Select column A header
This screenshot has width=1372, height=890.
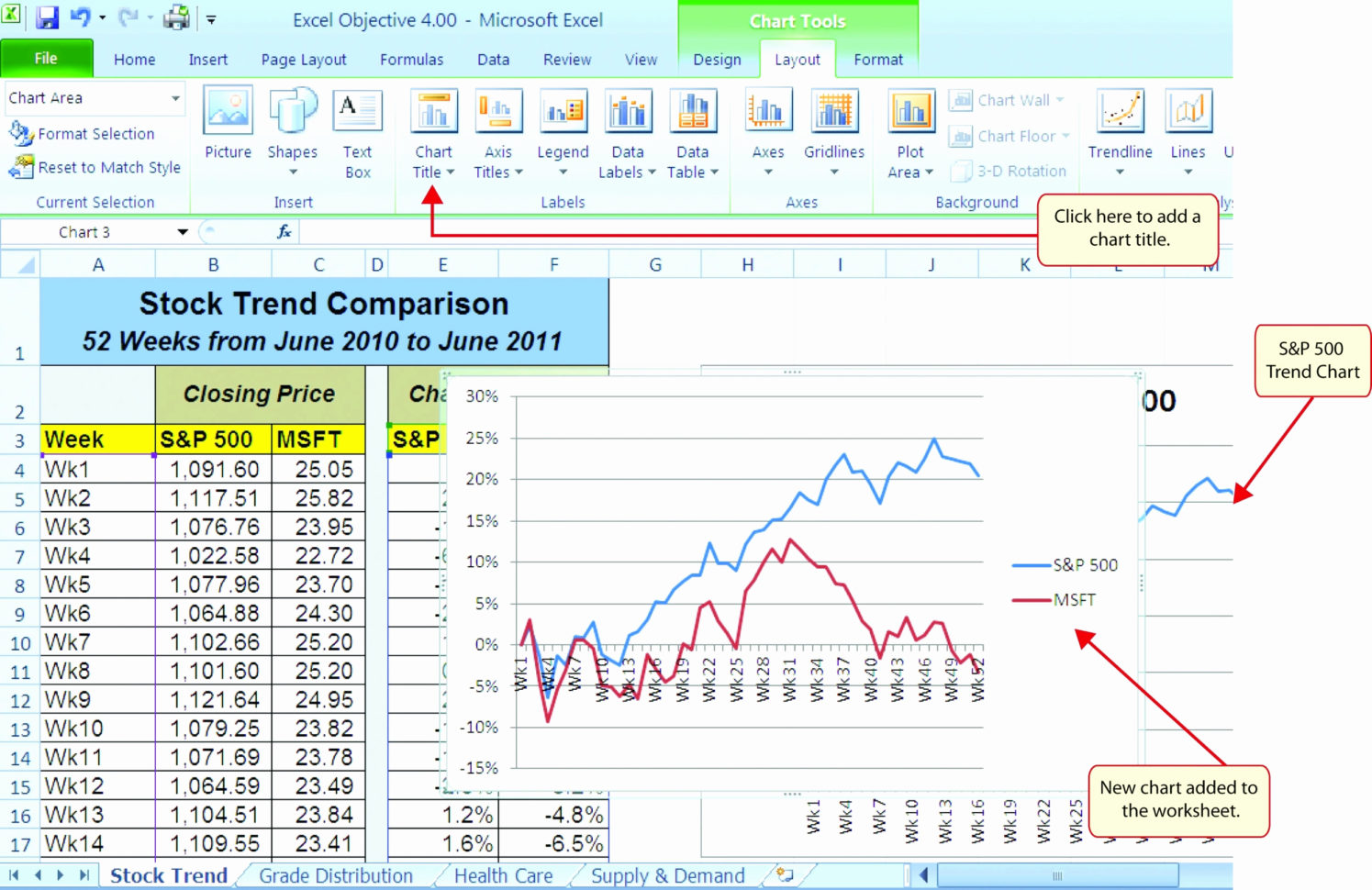pos(98,265)
